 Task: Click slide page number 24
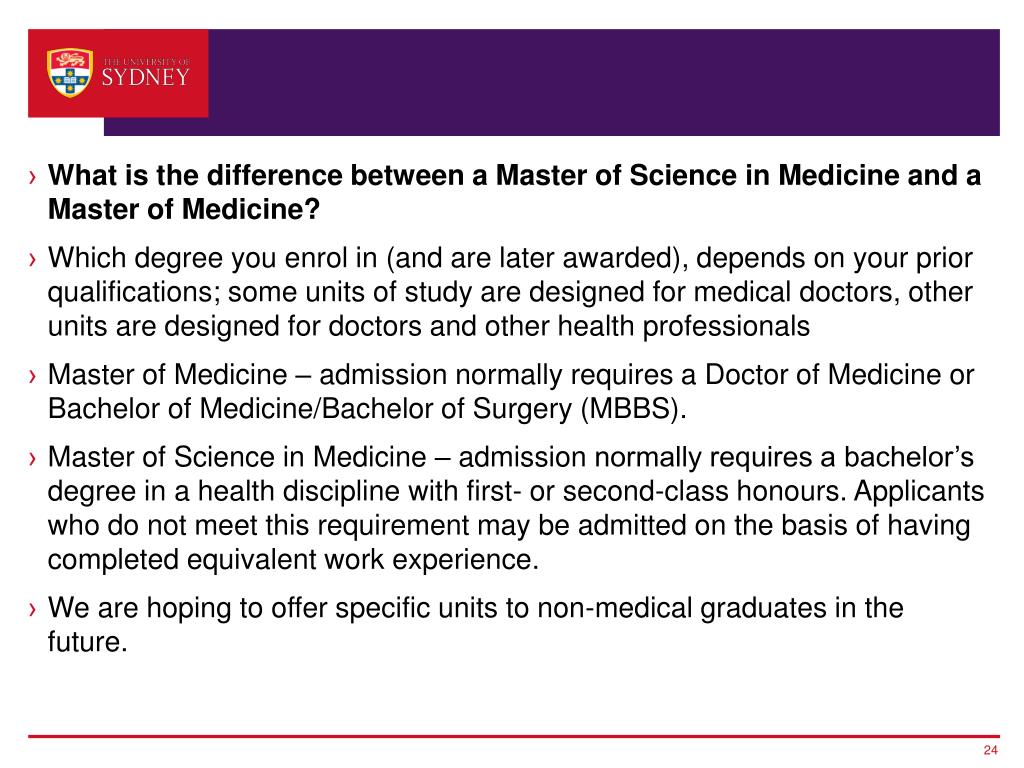[x=991, y=752]
